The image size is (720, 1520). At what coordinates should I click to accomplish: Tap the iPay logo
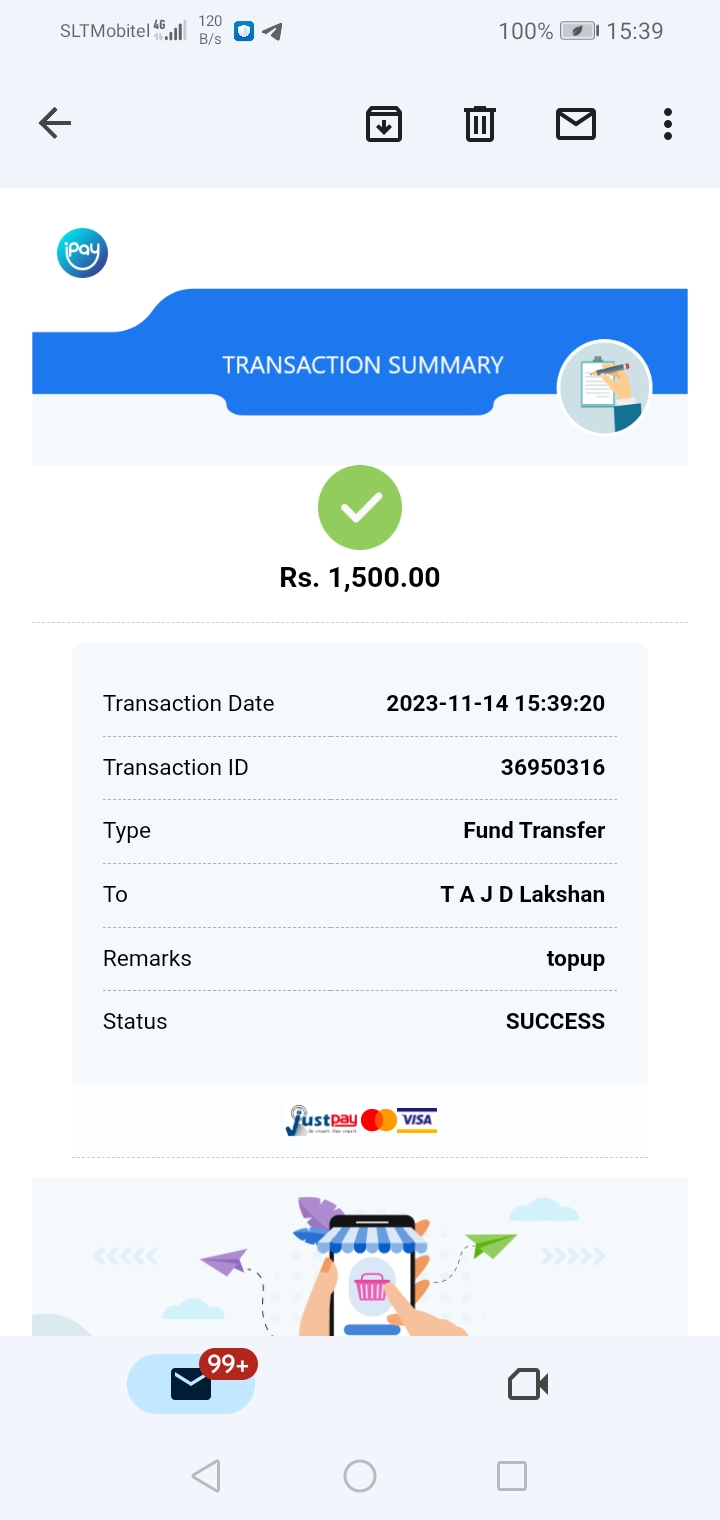[x=82, y=253]
